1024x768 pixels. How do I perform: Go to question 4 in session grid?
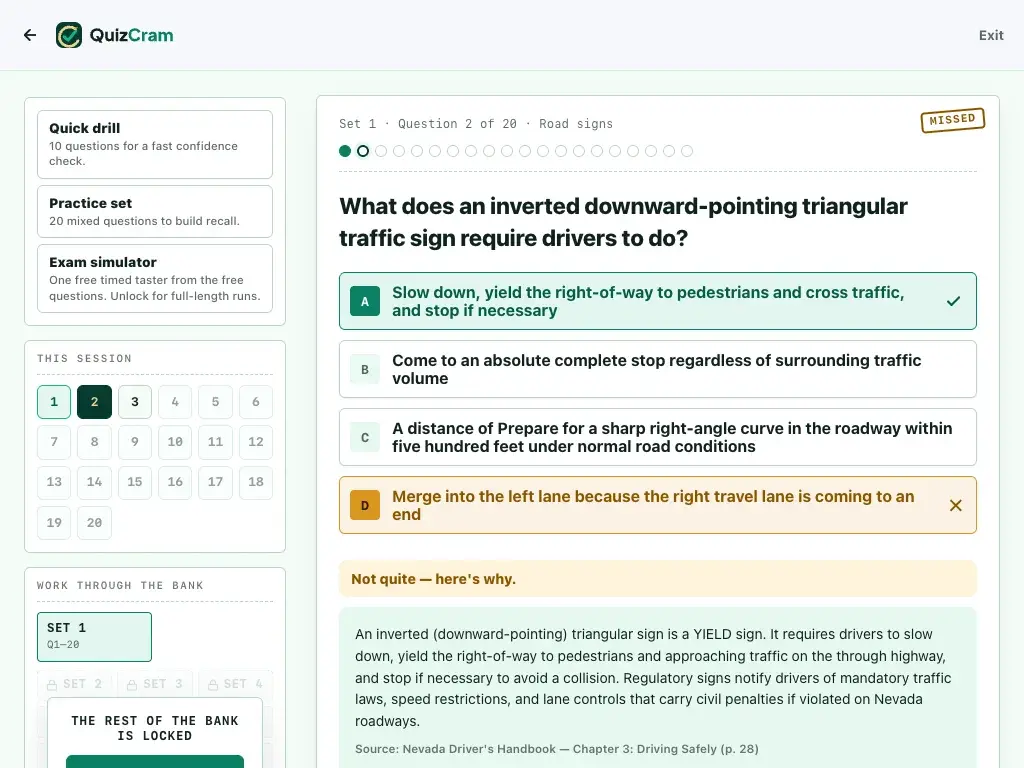coord(175,402)
